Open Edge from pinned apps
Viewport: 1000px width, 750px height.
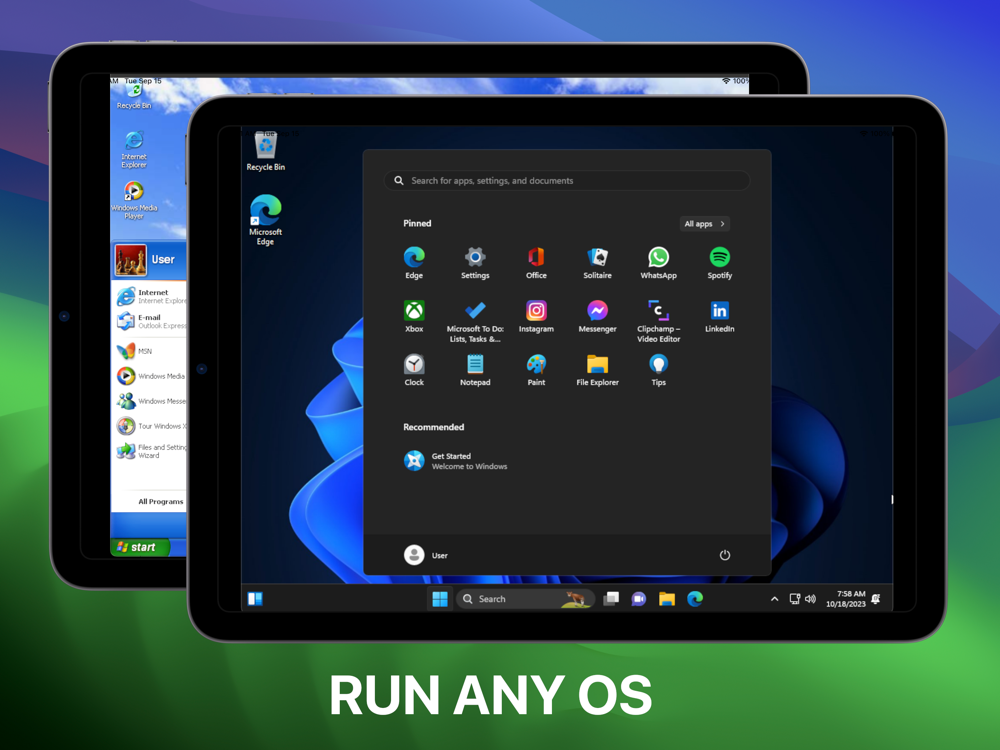pyautogui.click(x=414, y=262)
